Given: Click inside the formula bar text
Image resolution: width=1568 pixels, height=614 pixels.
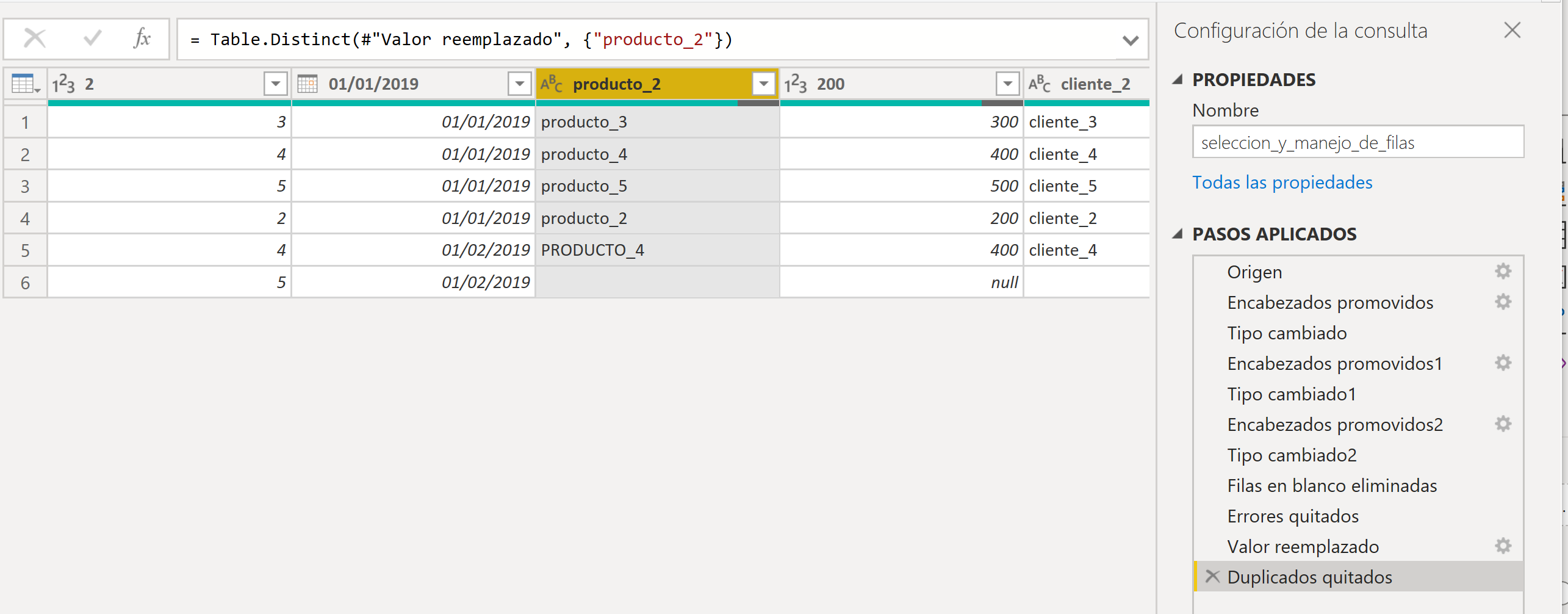Looking at the screenshot, I should 647,40.
